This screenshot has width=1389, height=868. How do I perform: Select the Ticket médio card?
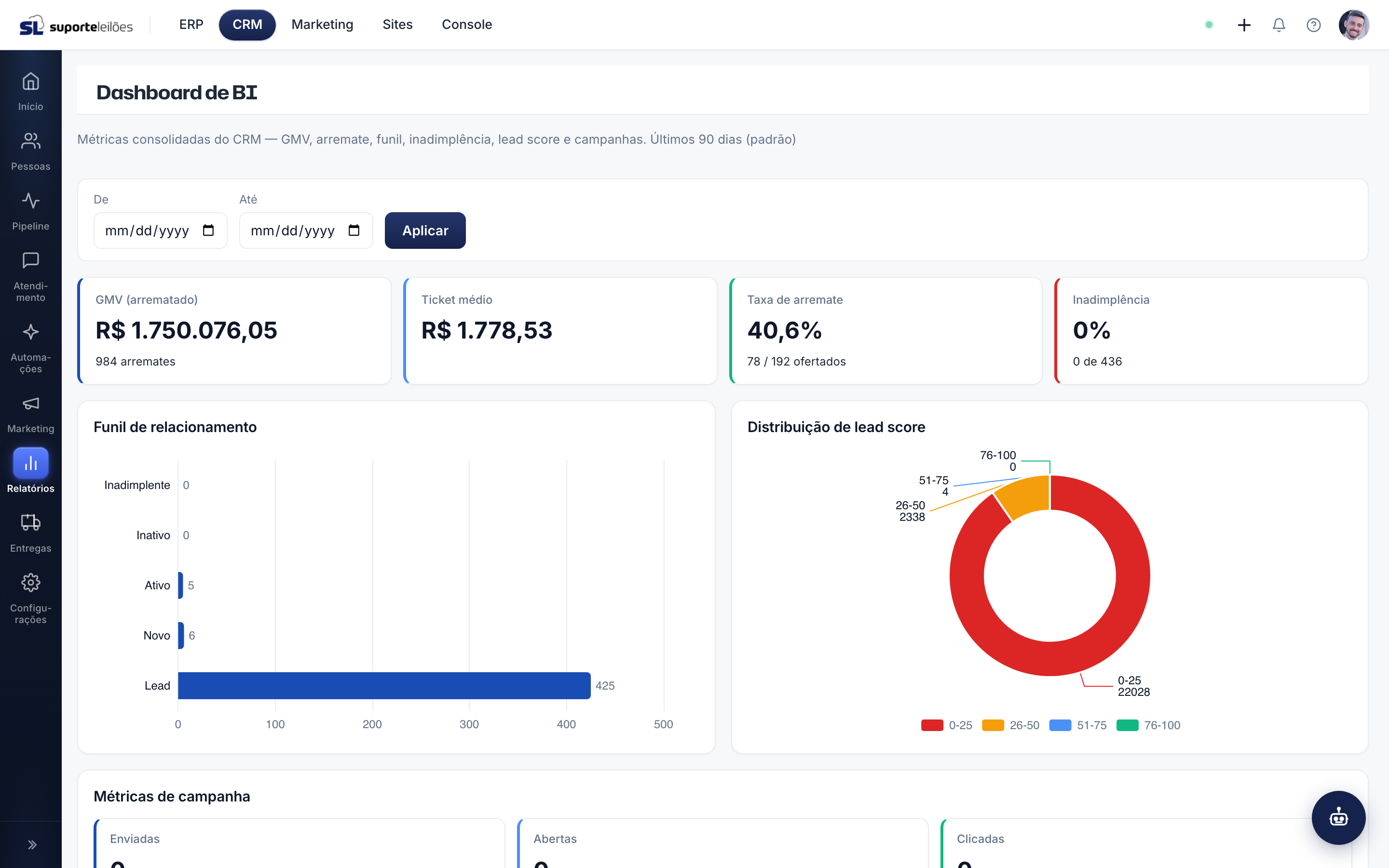point(559,331)
